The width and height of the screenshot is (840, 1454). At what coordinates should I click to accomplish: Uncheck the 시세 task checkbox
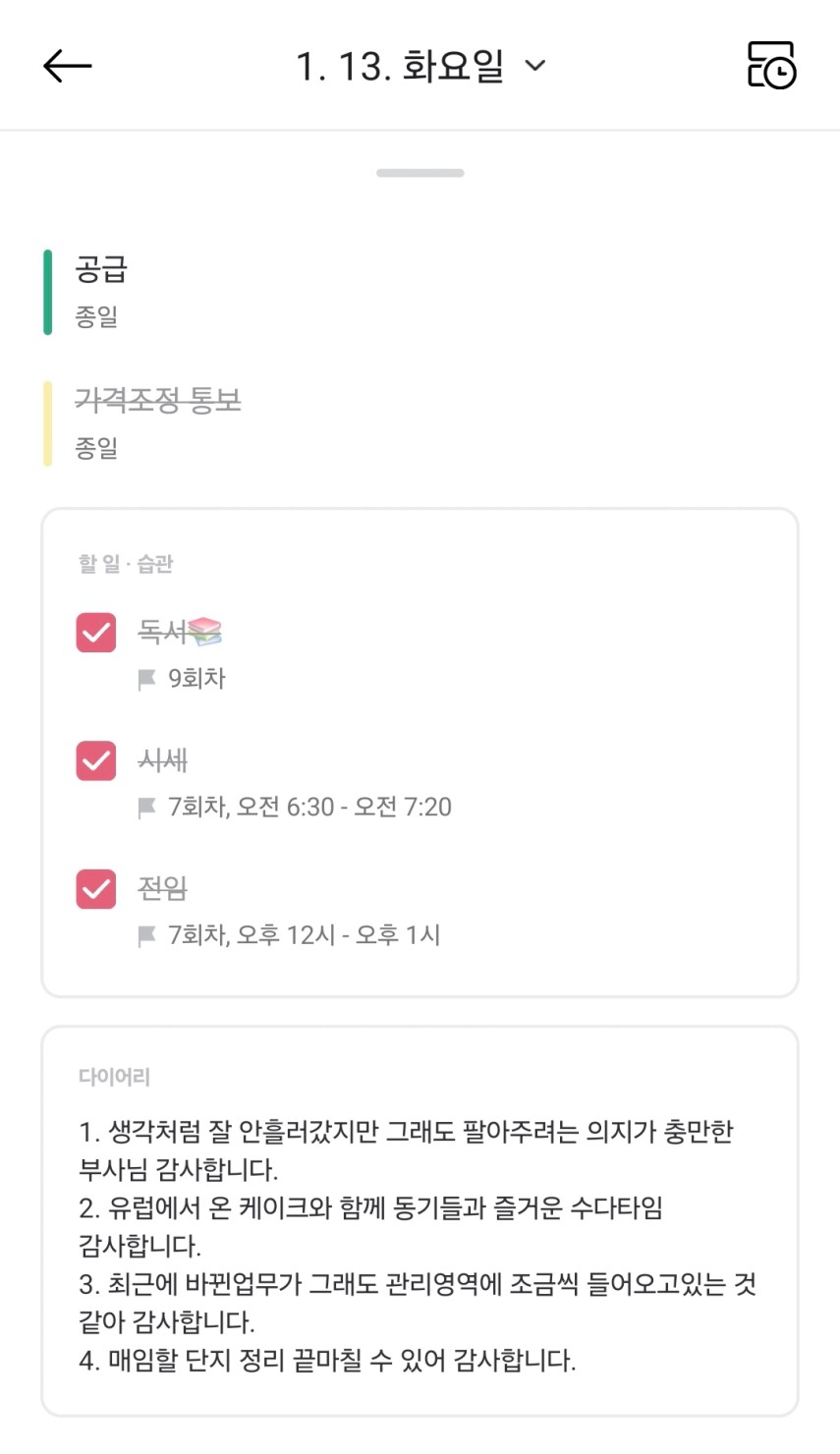coord(96,761)
